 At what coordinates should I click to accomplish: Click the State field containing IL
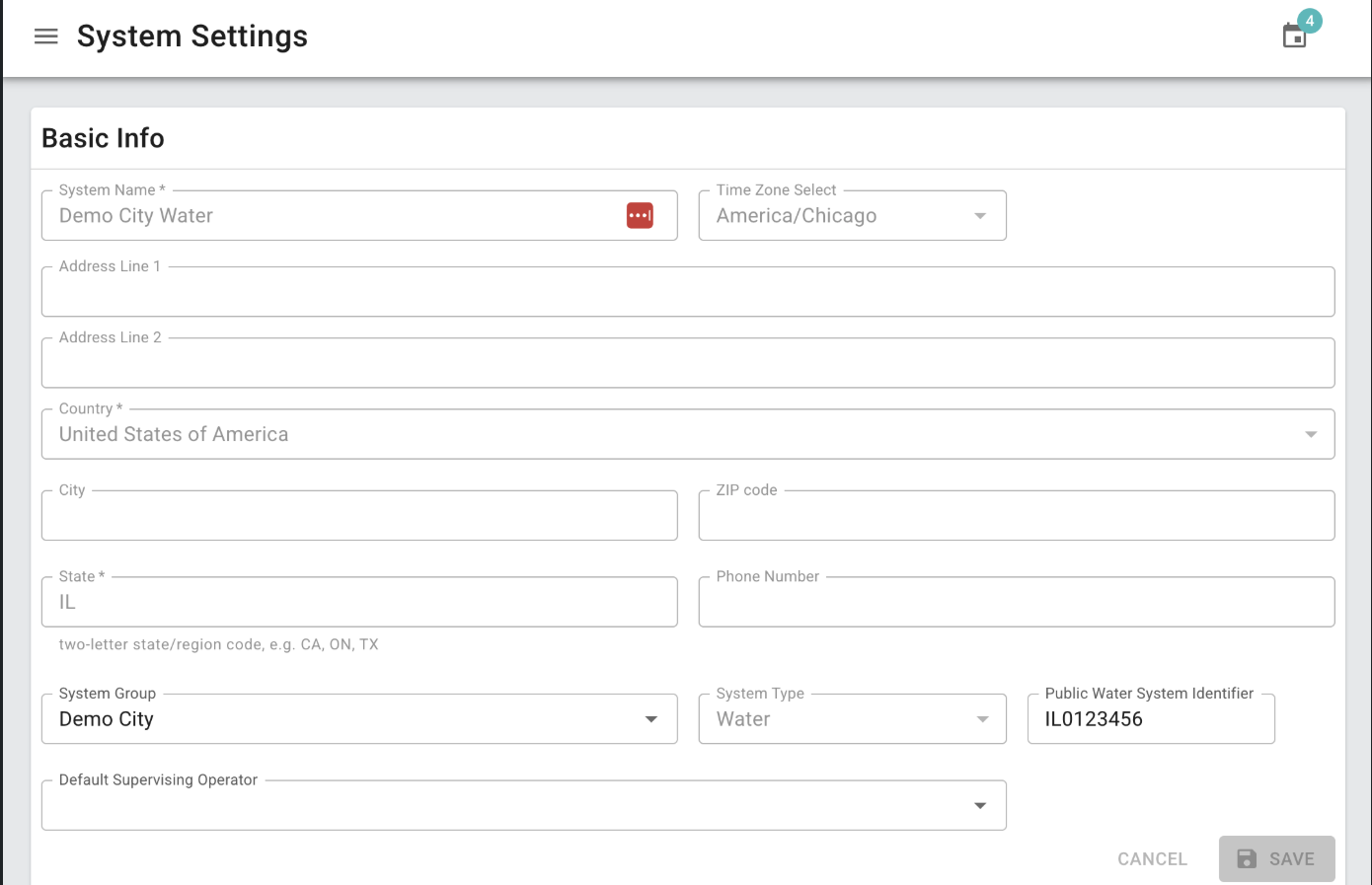359,603
